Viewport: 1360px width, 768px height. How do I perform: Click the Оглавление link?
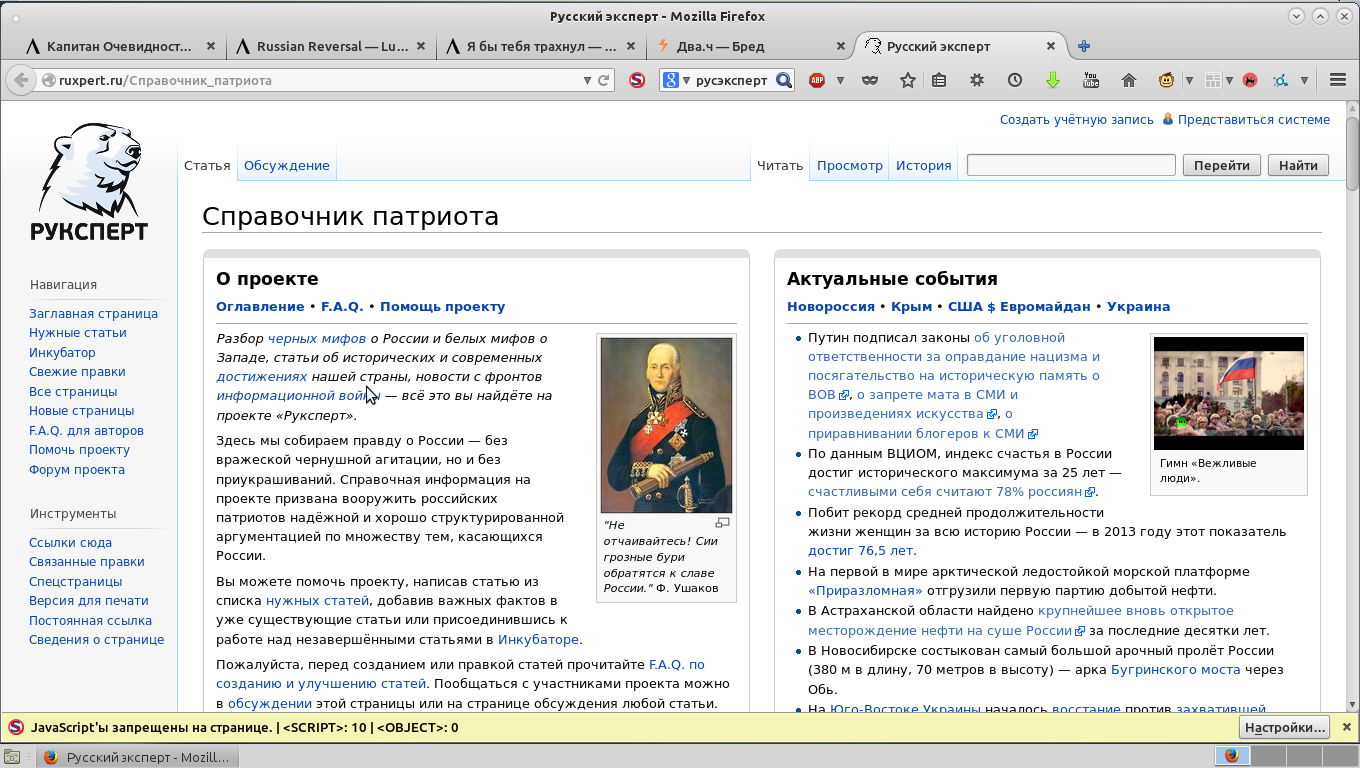coord(260,306)
